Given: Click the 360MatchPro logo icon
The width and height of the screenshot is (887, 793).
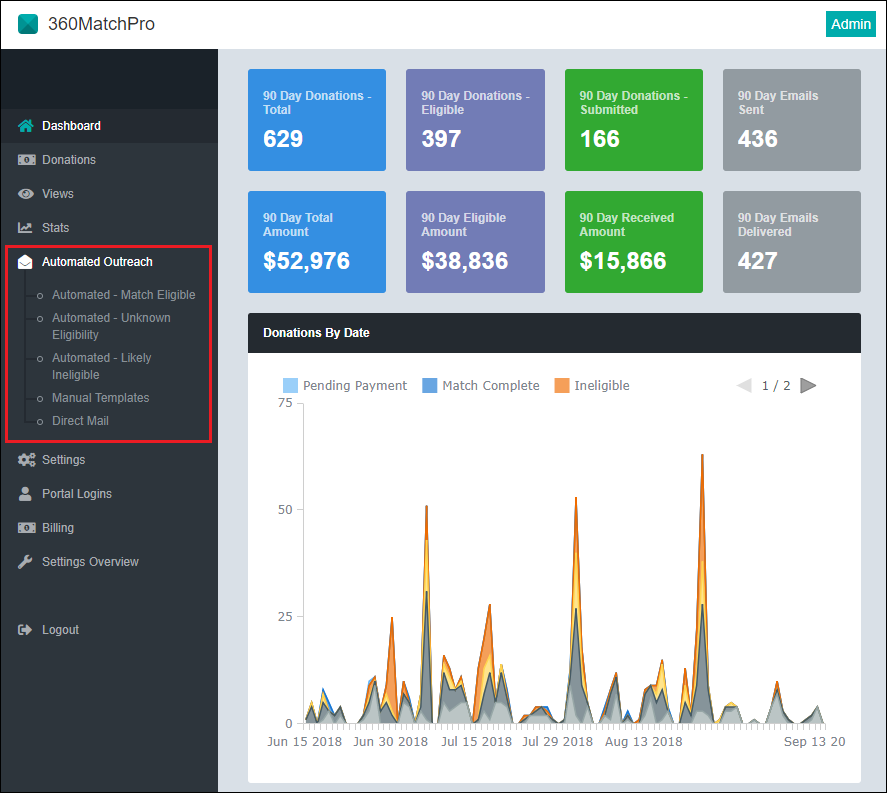Looking at the screenshot, I should 28,24.
